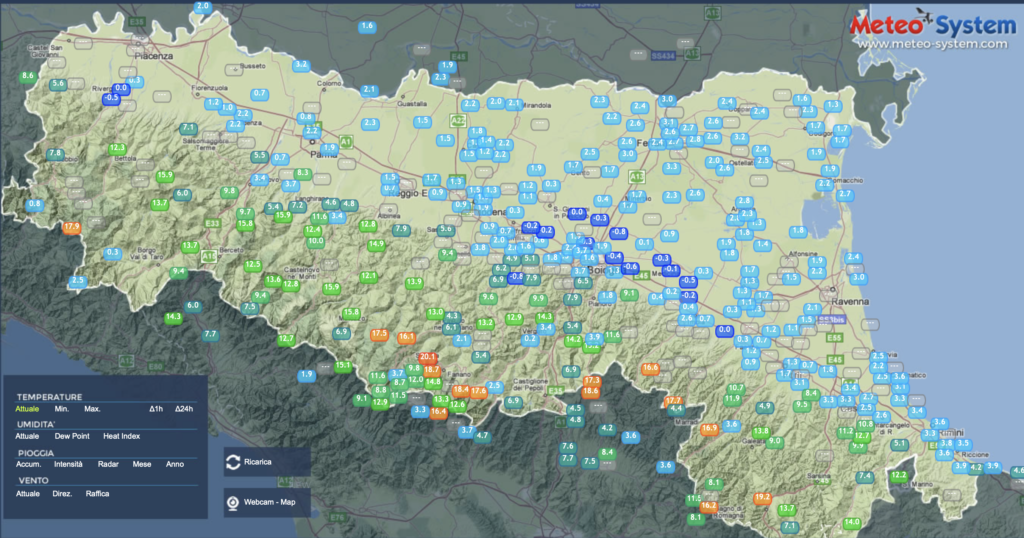
Task: Choose Intensità under Pioggia
Action: (70, 464)
